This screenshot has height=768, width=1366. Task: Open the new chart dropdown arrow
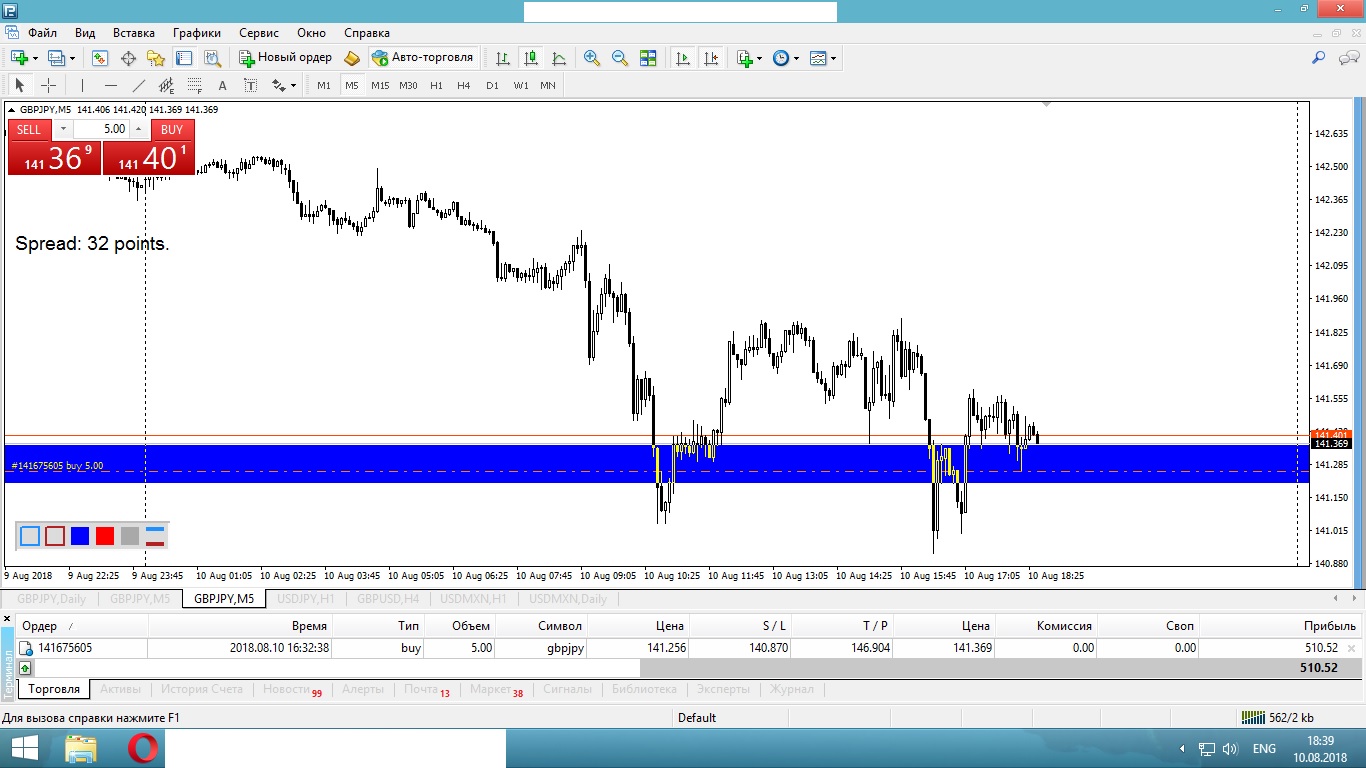(x=35, y=58)
